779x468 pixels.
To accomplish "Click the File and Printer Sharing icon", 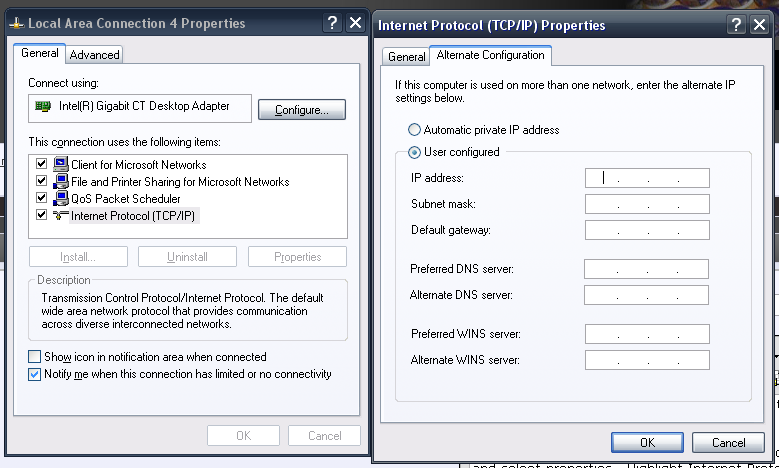I will pos(61,181).
